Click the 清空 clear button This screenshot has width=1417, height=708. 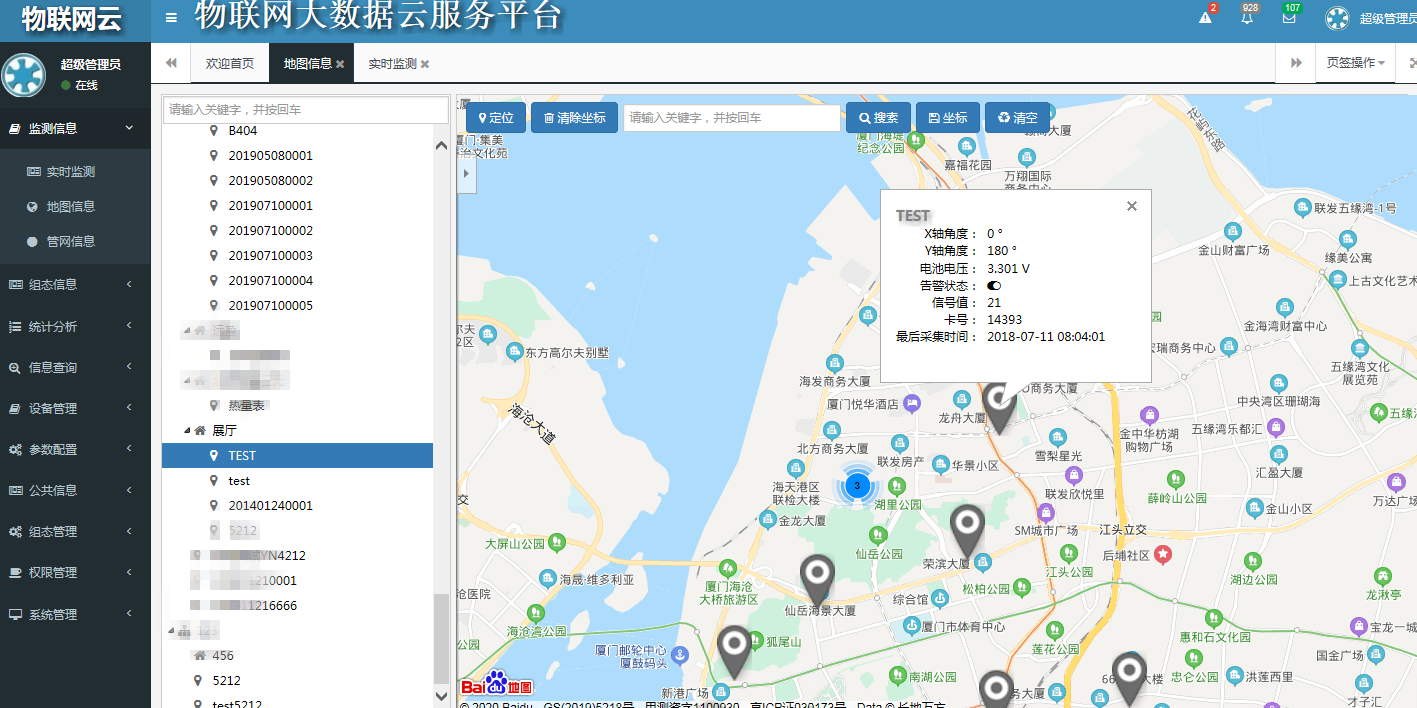coord(1017,117)
